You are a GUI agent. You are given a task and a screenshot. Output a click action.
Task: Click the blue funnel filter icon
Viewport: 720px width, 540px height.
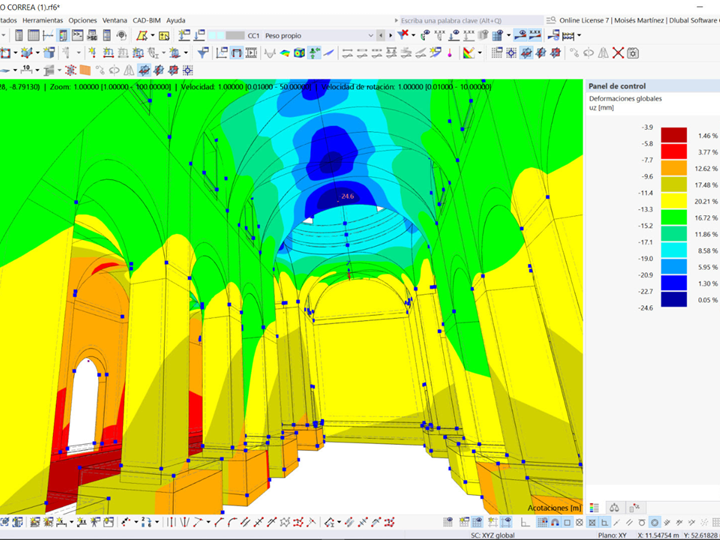[x=202, y=53]
